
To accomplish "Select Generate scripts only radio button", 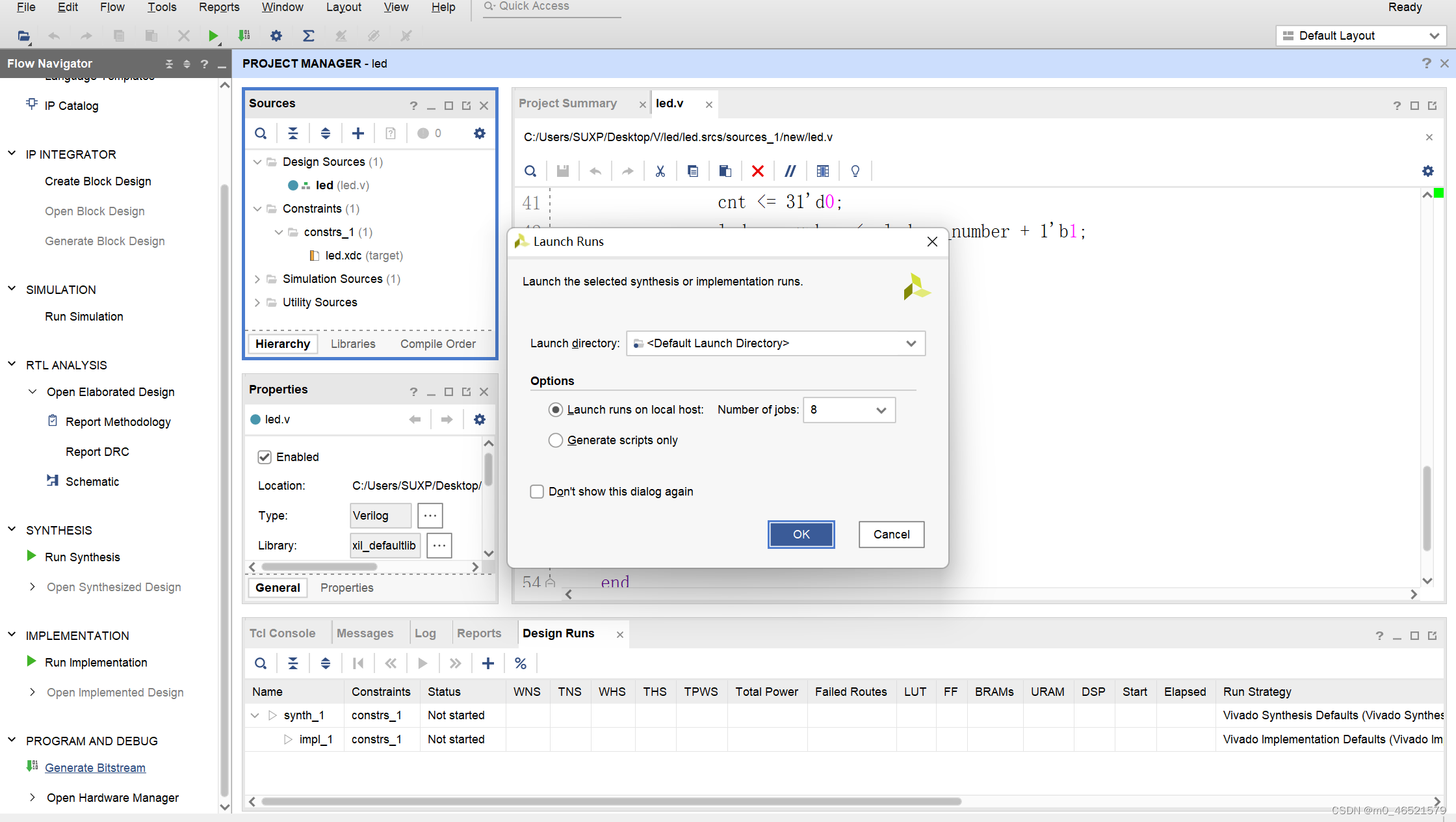I will pos(556,440).
